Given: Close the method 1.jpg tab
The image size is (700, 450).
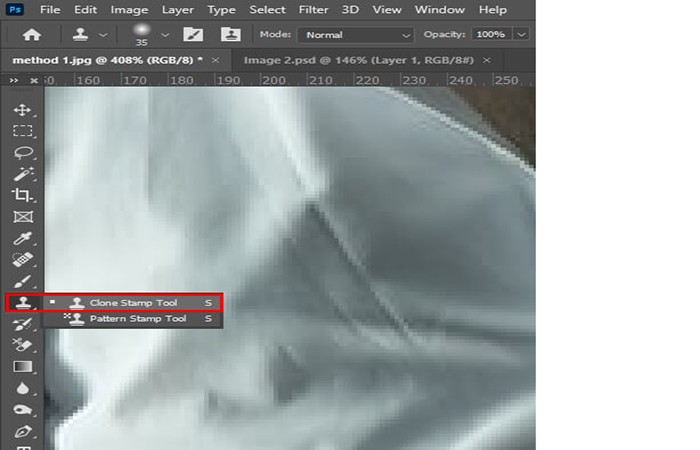Looking at the screenshot, I should [x=215, y=60].
